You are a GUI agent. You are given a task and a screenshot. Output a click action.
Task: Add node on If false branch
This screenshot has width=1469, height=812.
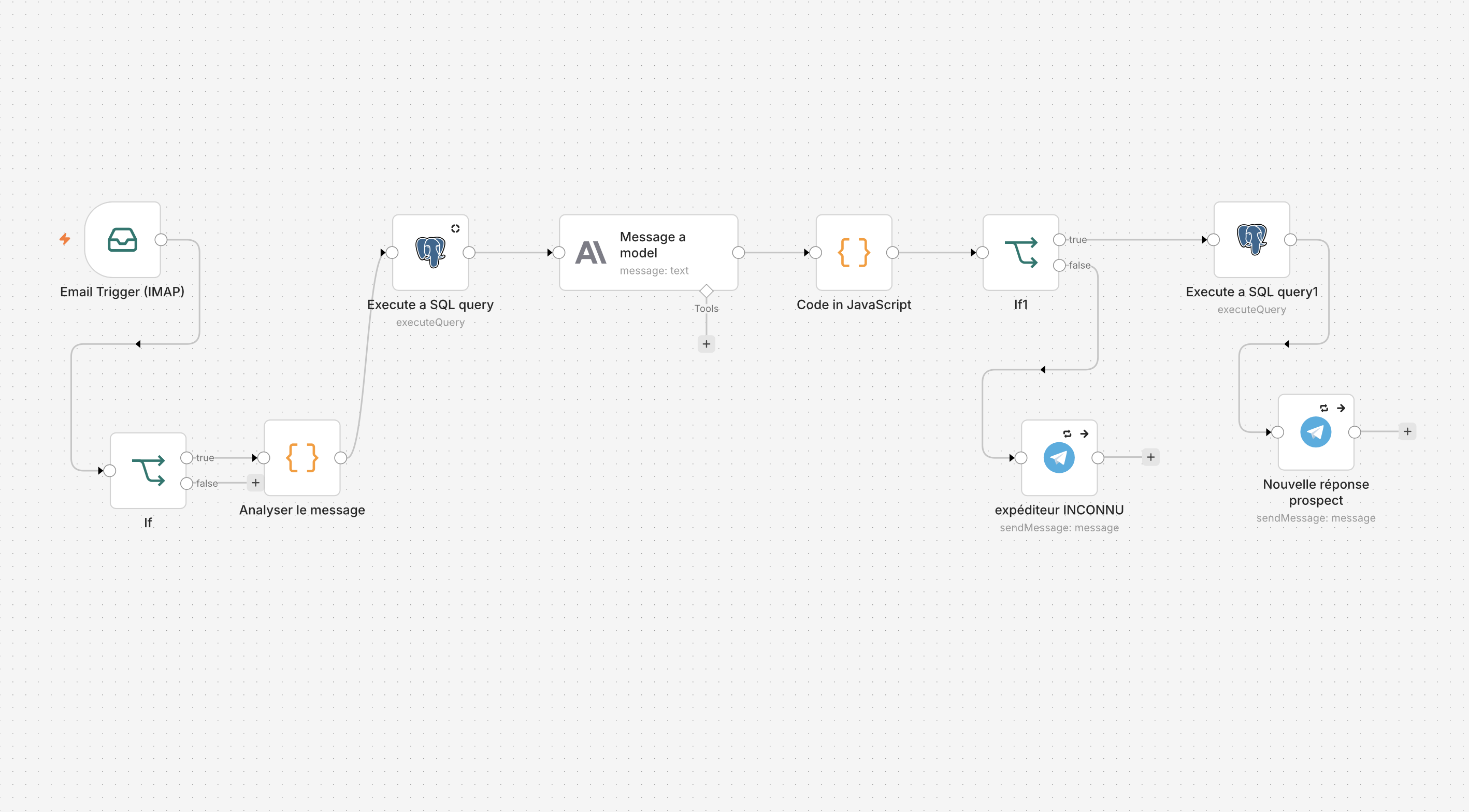click(x=255, y=483)
